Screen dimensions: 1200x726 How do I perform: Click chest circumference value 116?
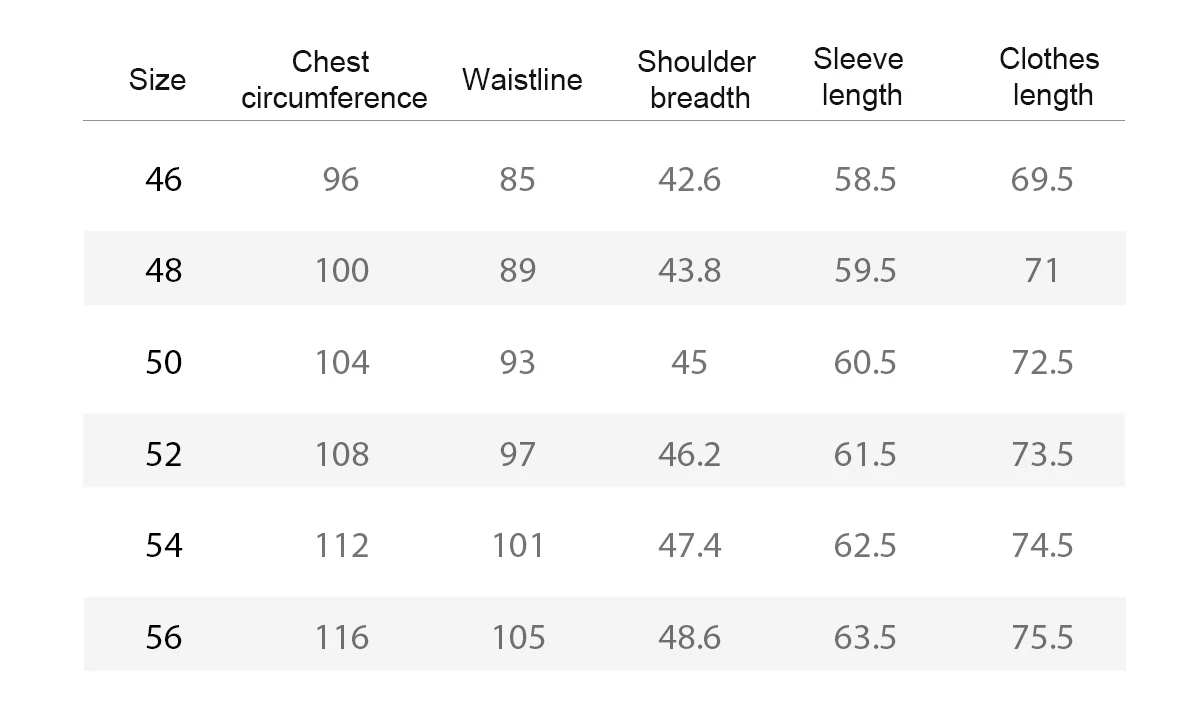click(342, 637)
